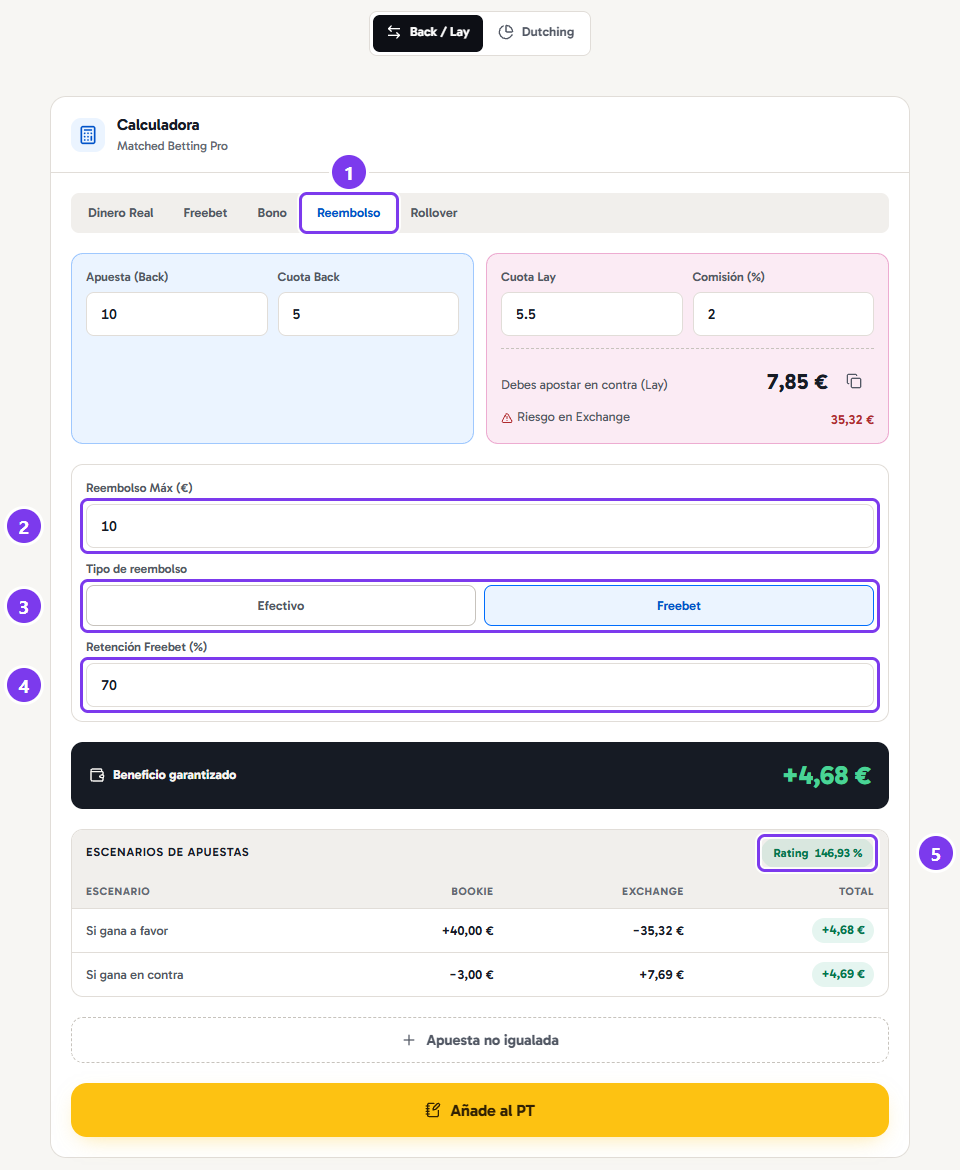Screen dimensions: 960x1170
Task: Click the 35,32 € exchange risk value
Action: (x=852, y=419)
